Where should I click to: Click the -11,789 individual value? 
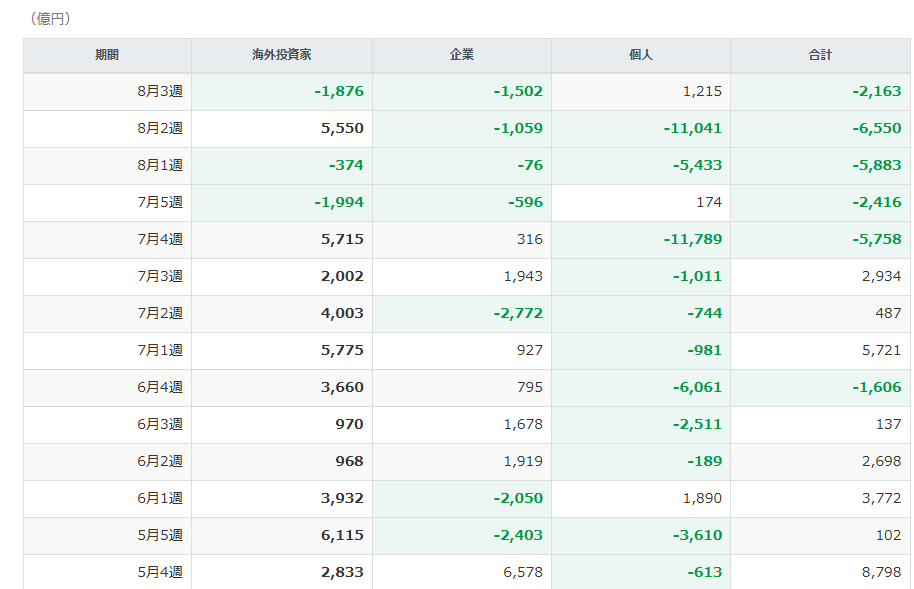[692, 239]
